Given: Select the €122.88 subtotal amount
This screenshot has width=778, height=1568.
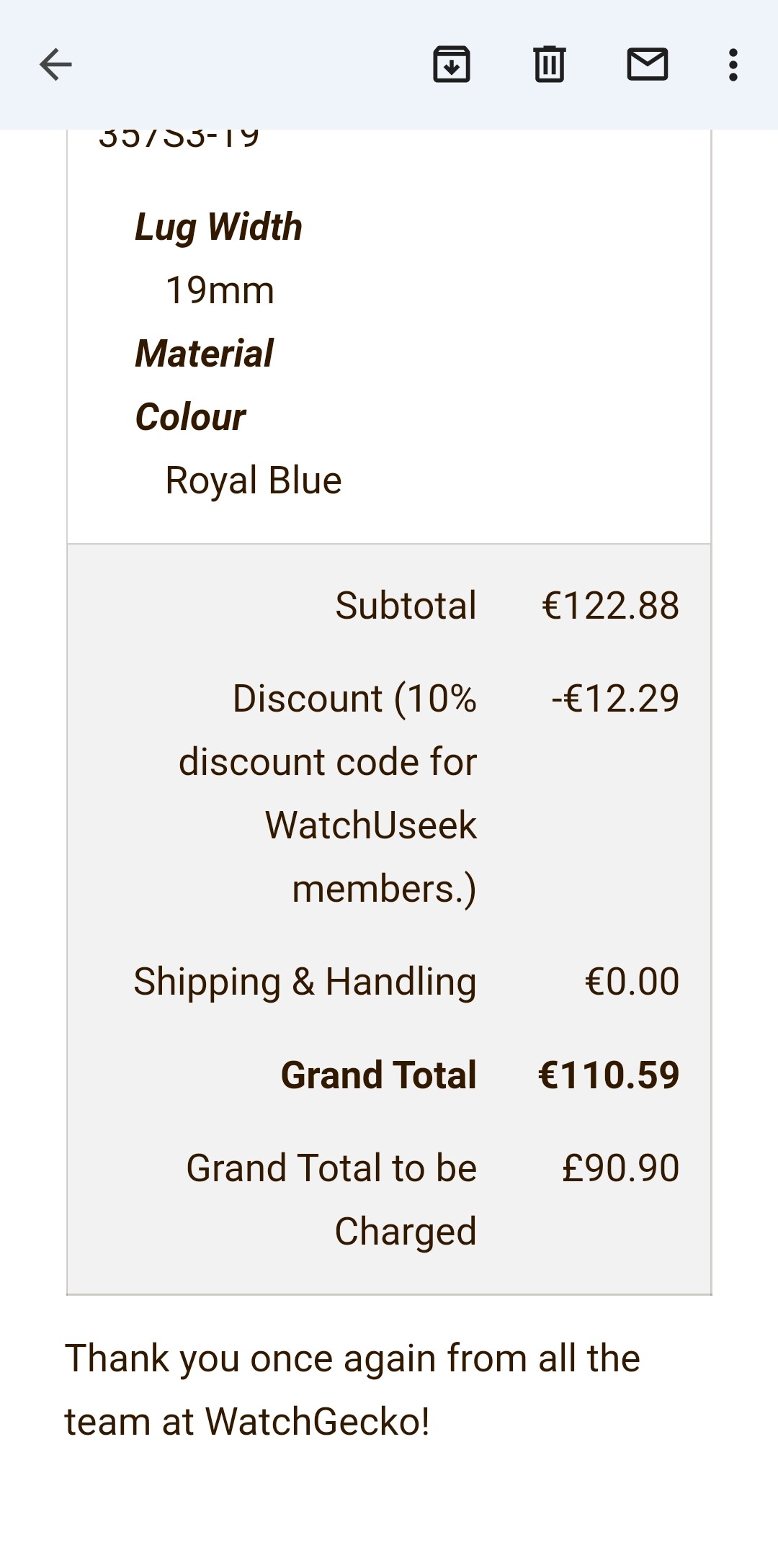Looking at the screenshot, I should point(610,605).
